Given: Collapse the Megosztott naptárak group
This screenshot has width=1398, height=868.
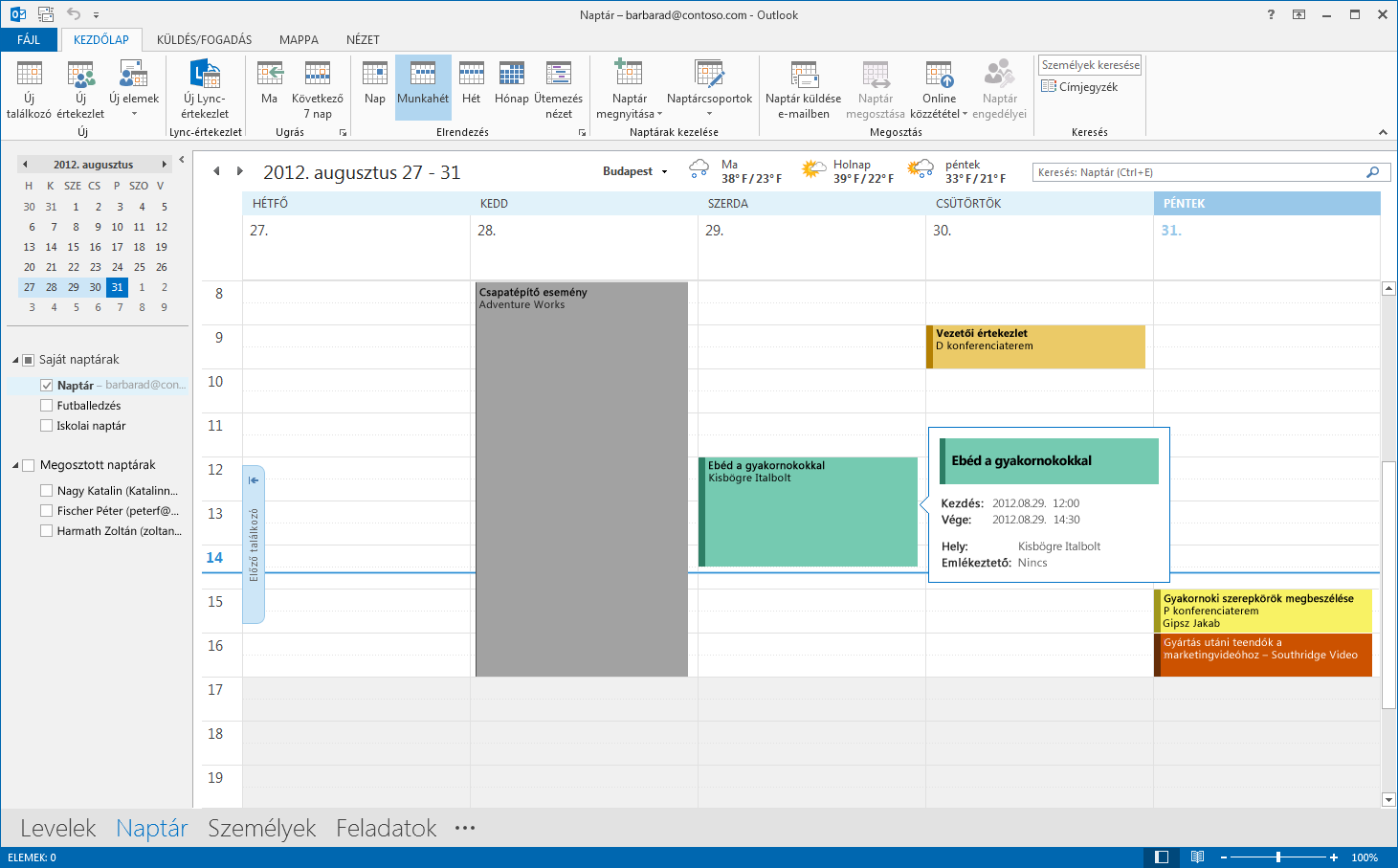Looking at the screenshot, I should click(15, 465).
